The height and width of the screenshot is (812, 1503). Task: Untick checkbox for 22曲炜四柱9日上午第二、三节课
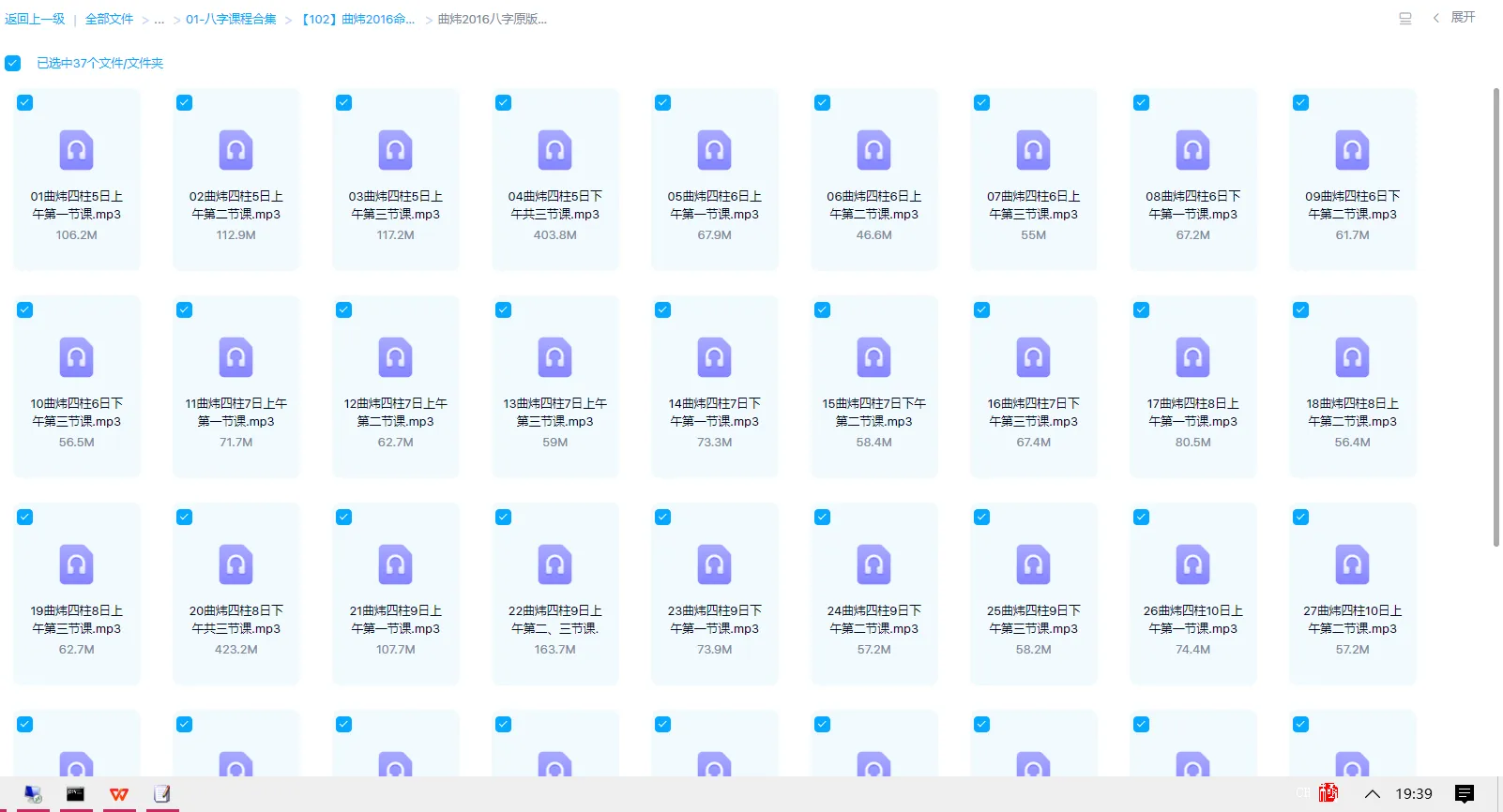click(504, 518)
